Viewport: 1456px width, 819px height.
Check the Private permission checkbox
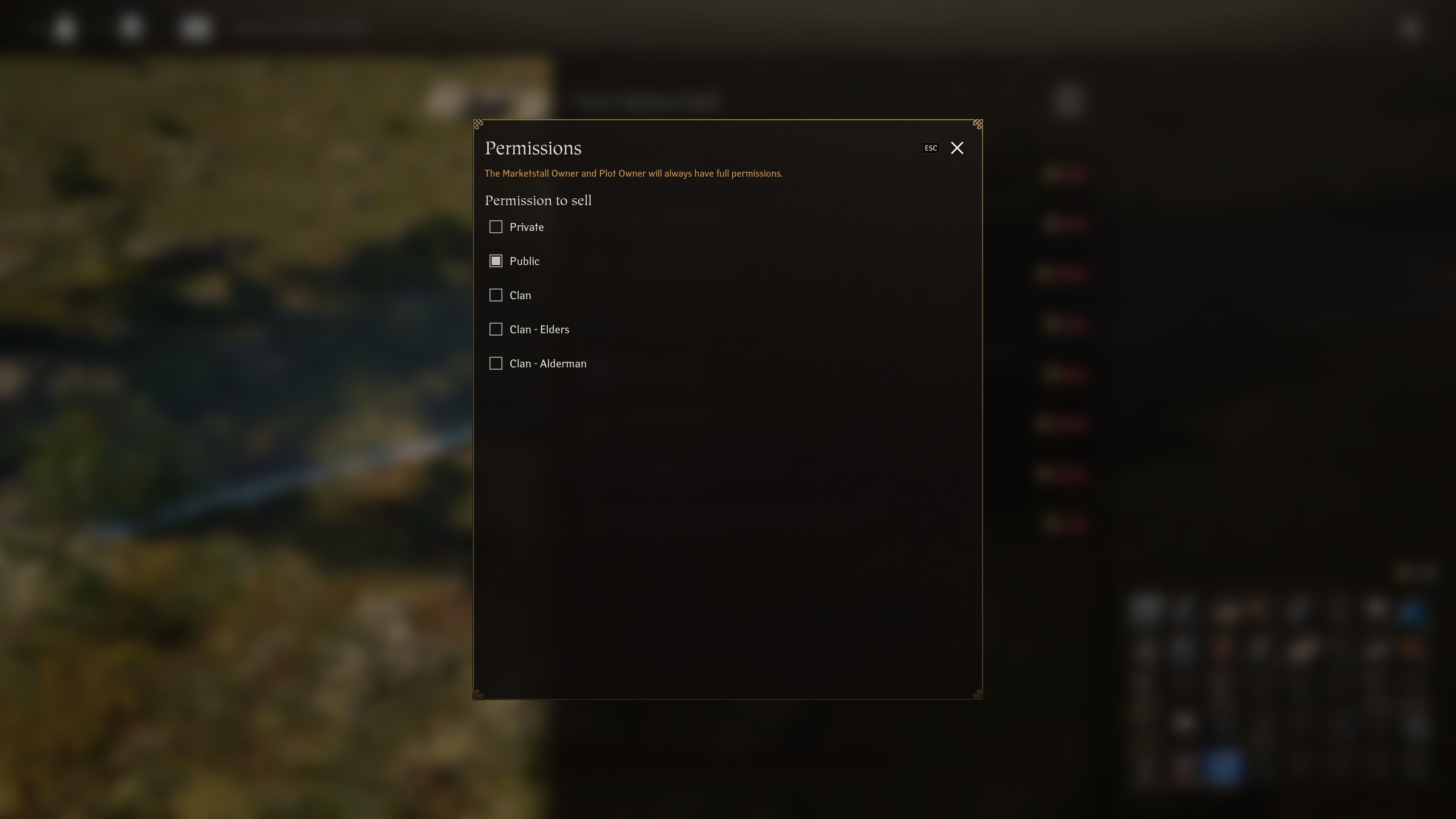pos(496,227)
